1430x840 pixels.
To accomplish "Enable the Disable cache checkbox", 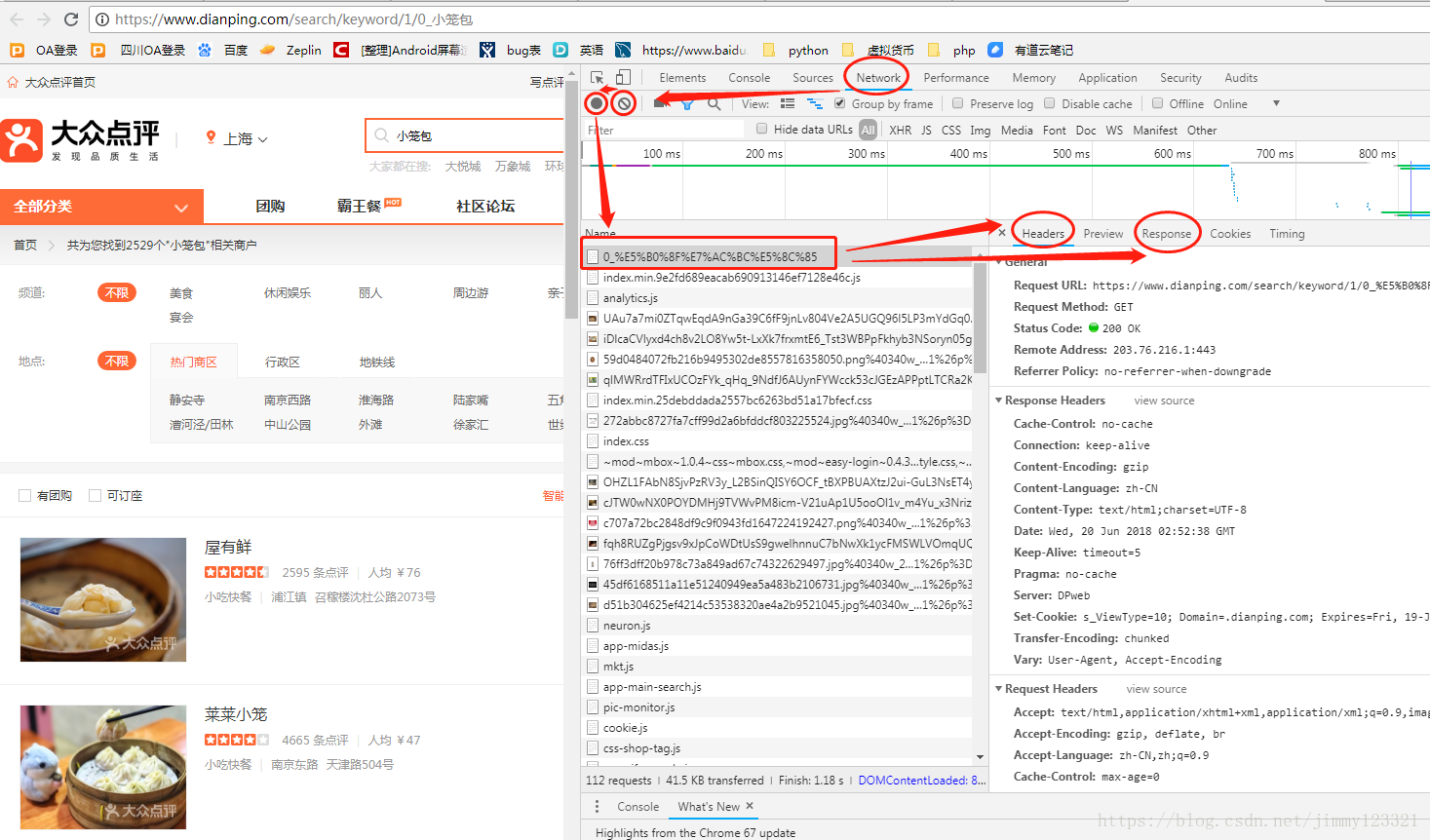I will (1049, 103).
